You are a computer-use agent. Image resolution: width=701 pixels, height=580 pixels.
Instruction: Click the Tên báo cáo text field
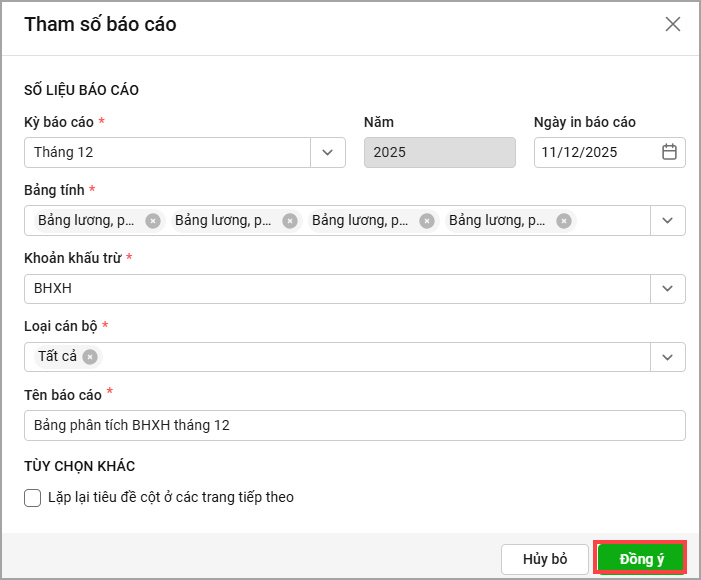[354, 425]
